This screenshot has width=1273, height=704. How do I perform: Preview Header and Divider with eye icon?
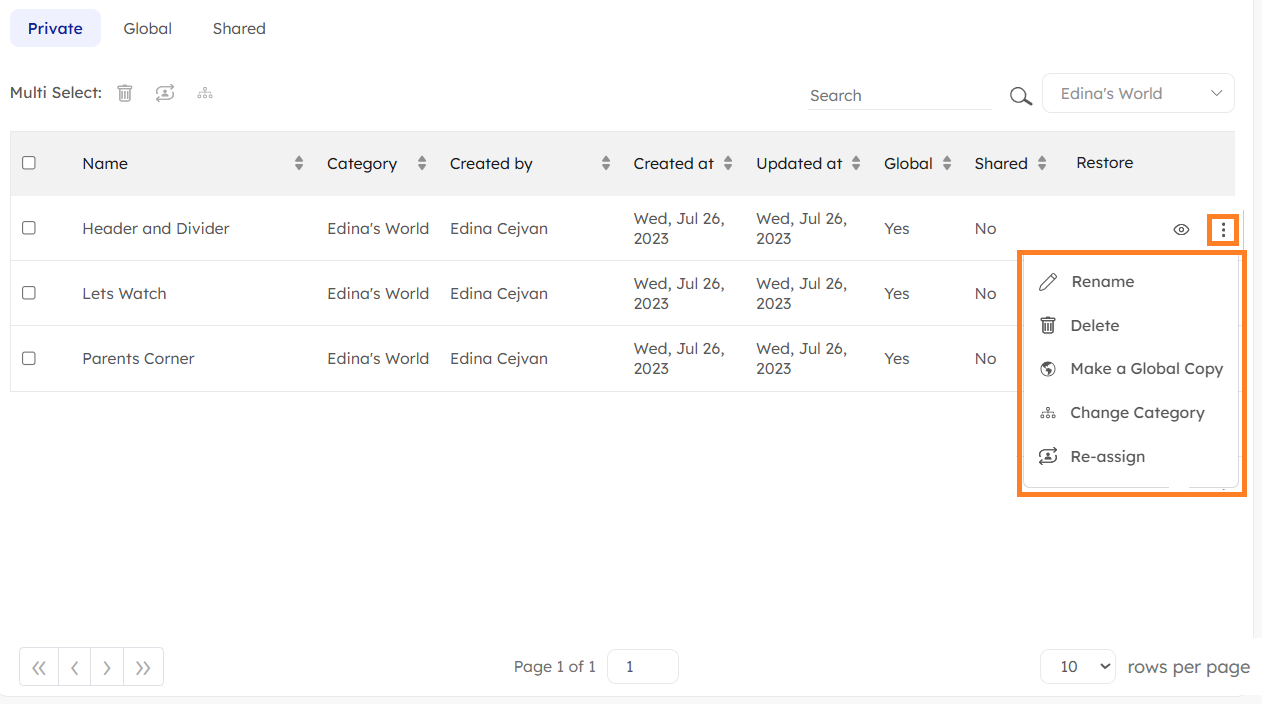[x=1181, y=230]
